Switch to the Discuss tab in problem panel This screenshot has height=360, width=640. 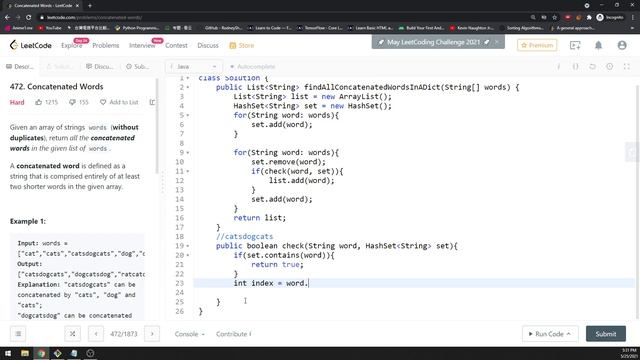(100, 67)
